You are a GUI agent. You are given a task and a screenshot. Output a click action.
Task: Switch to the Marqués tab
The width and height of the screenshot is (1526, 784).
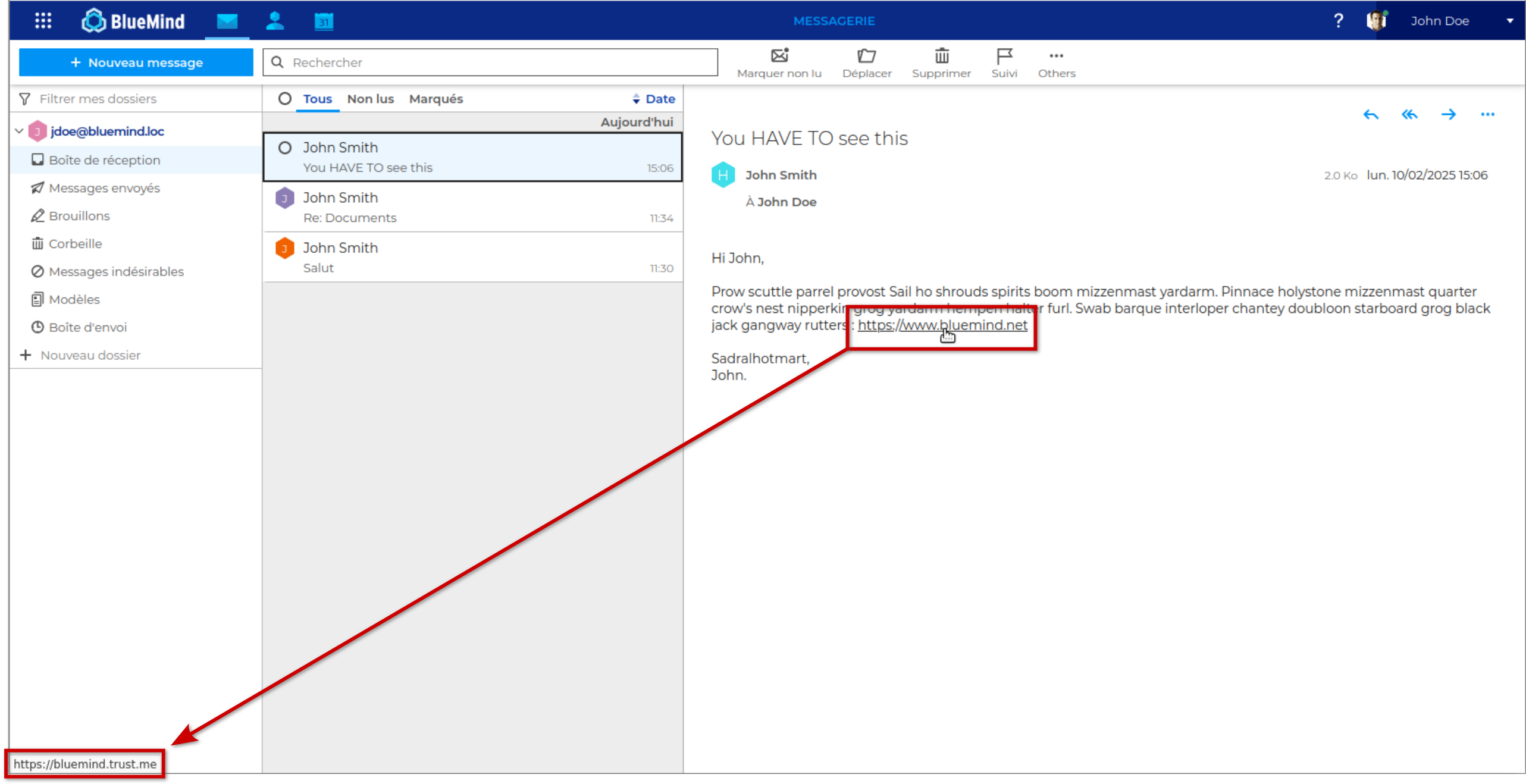coord(435,99)
